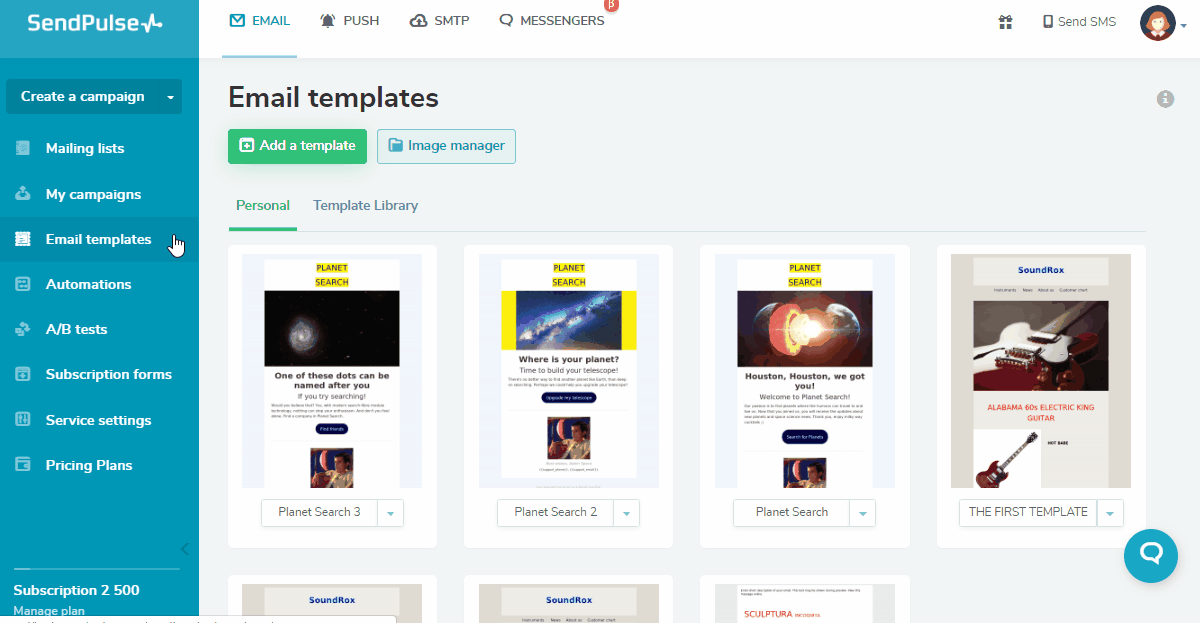The height and width of the screenshot is (623, 1200).
Task: Expand THE FIRST TEMPLATE options menu
Action: (x=1110, y=512)
